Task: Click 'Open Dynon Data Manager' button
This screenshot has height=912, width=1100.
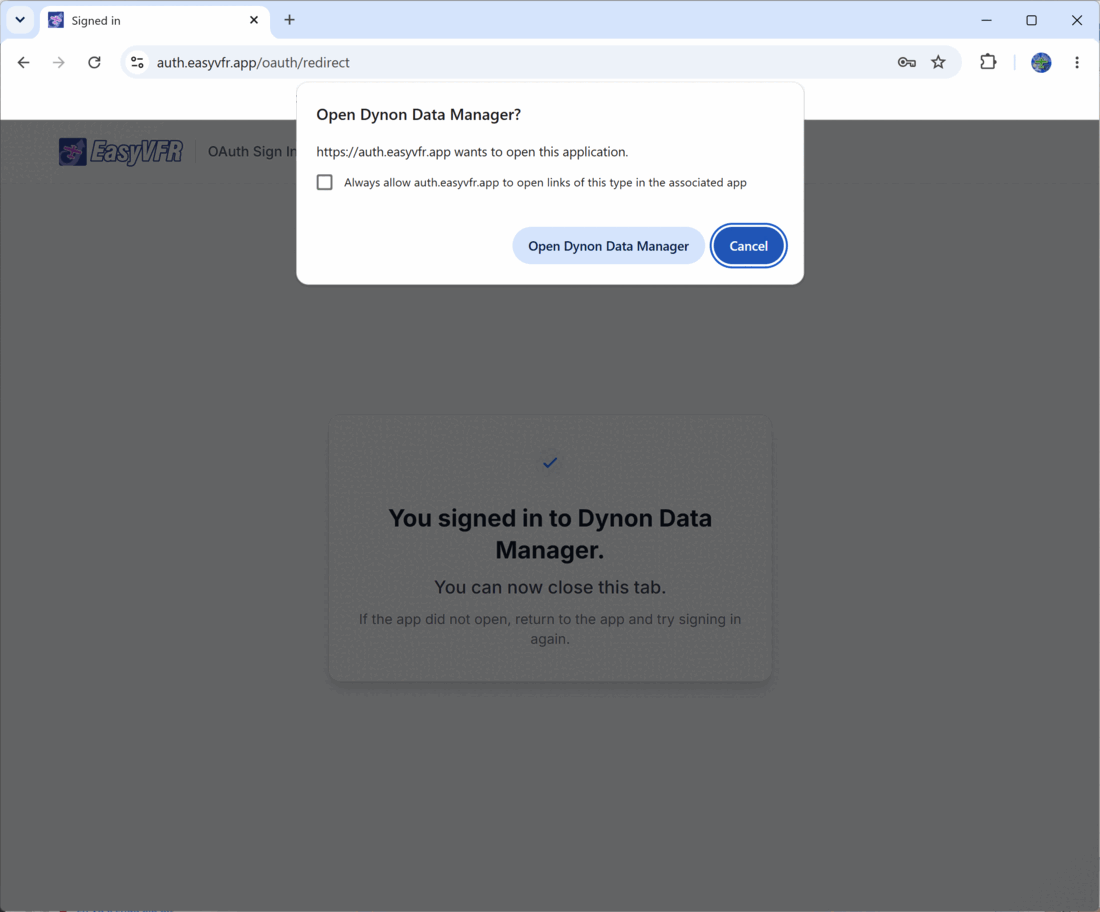Action: point(608,246)
